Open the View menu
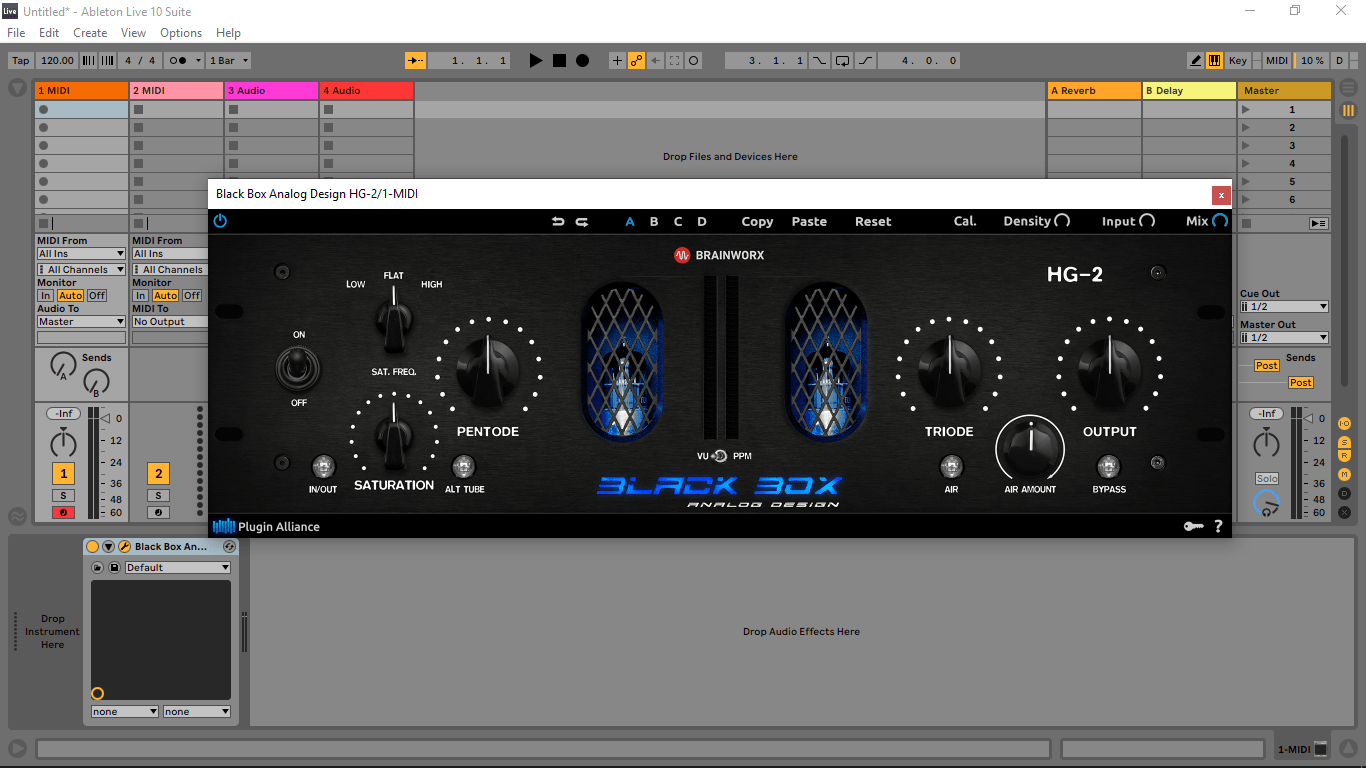This screenshot has height=768, width=1366. point(133,33)
